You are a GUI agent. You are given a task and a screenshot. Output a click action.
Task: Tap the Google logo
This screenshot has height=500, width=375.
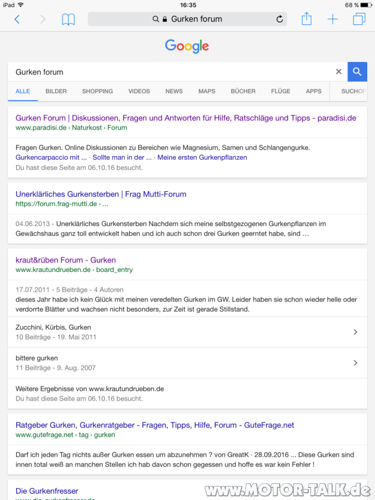187,46
